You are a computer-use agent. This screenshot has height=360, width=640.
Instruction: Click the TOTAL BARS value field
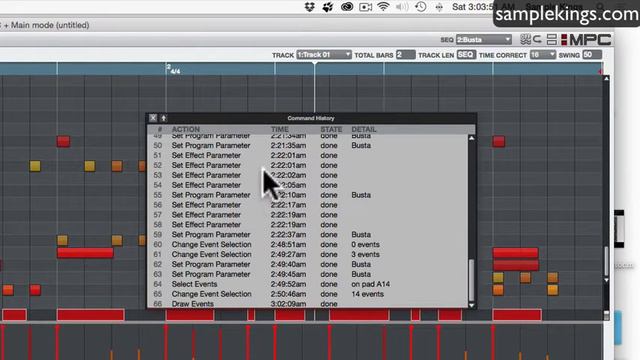[405, 55]
